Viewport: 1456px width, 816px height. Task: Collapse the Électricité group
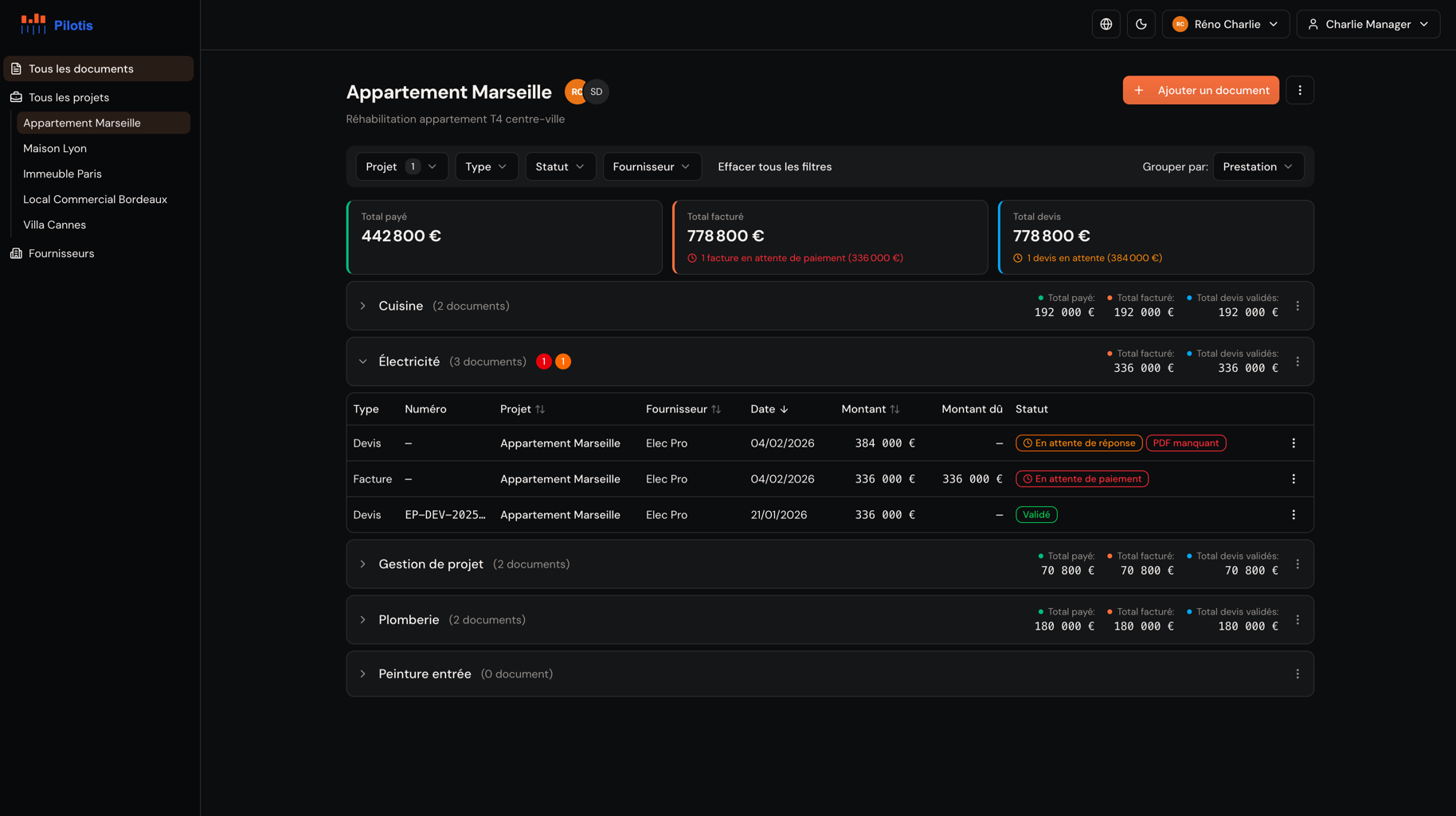[x=363, y=361]
